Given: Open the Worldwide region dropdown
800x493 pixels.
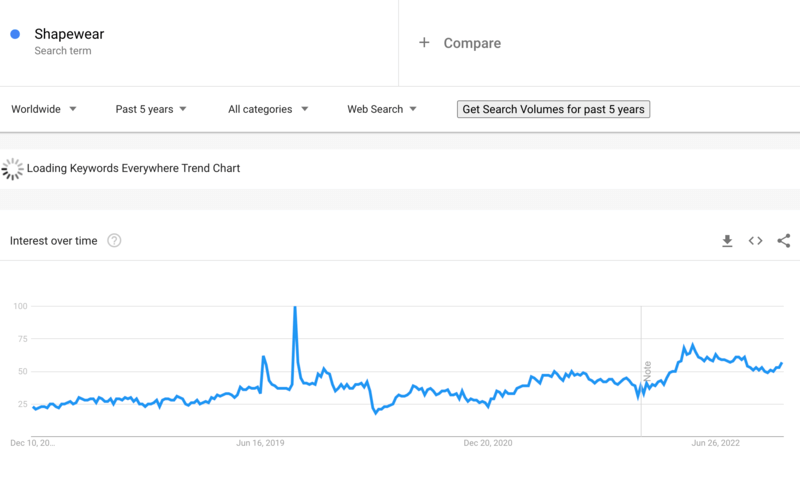Looking at the screenshot, I should pyautogui.click(x=44, y=109).
